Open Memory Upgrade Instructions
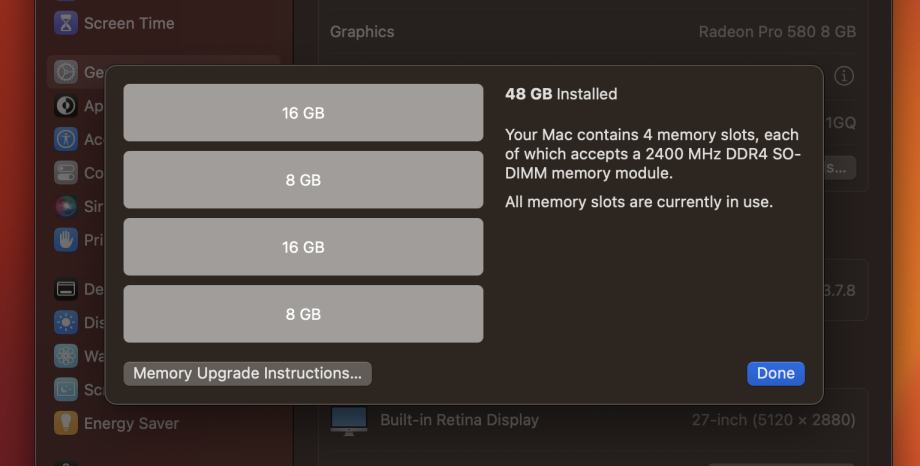 pos(247,373)
